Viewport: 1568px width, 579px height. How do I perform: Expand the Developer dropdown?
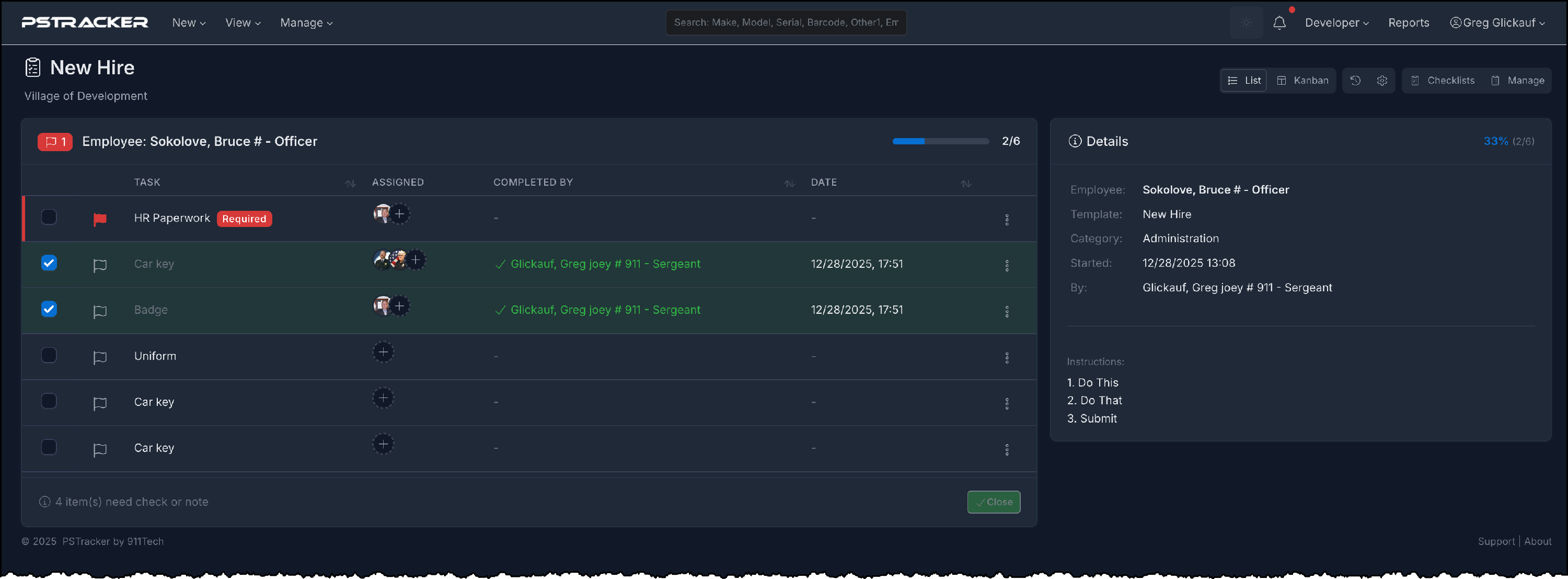click(x=1336, y=23)
